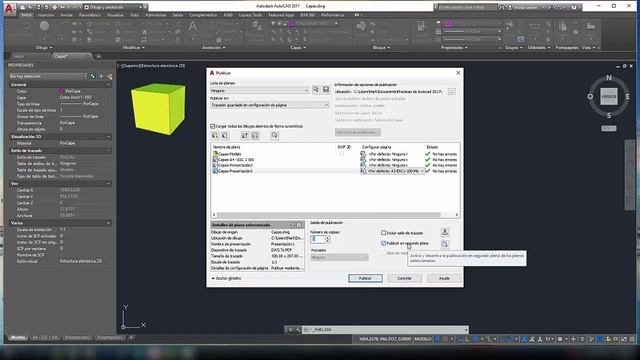Click the Nombre de plano column header
Viewport: 640px width, 360px height.
(x=227, y=147)
